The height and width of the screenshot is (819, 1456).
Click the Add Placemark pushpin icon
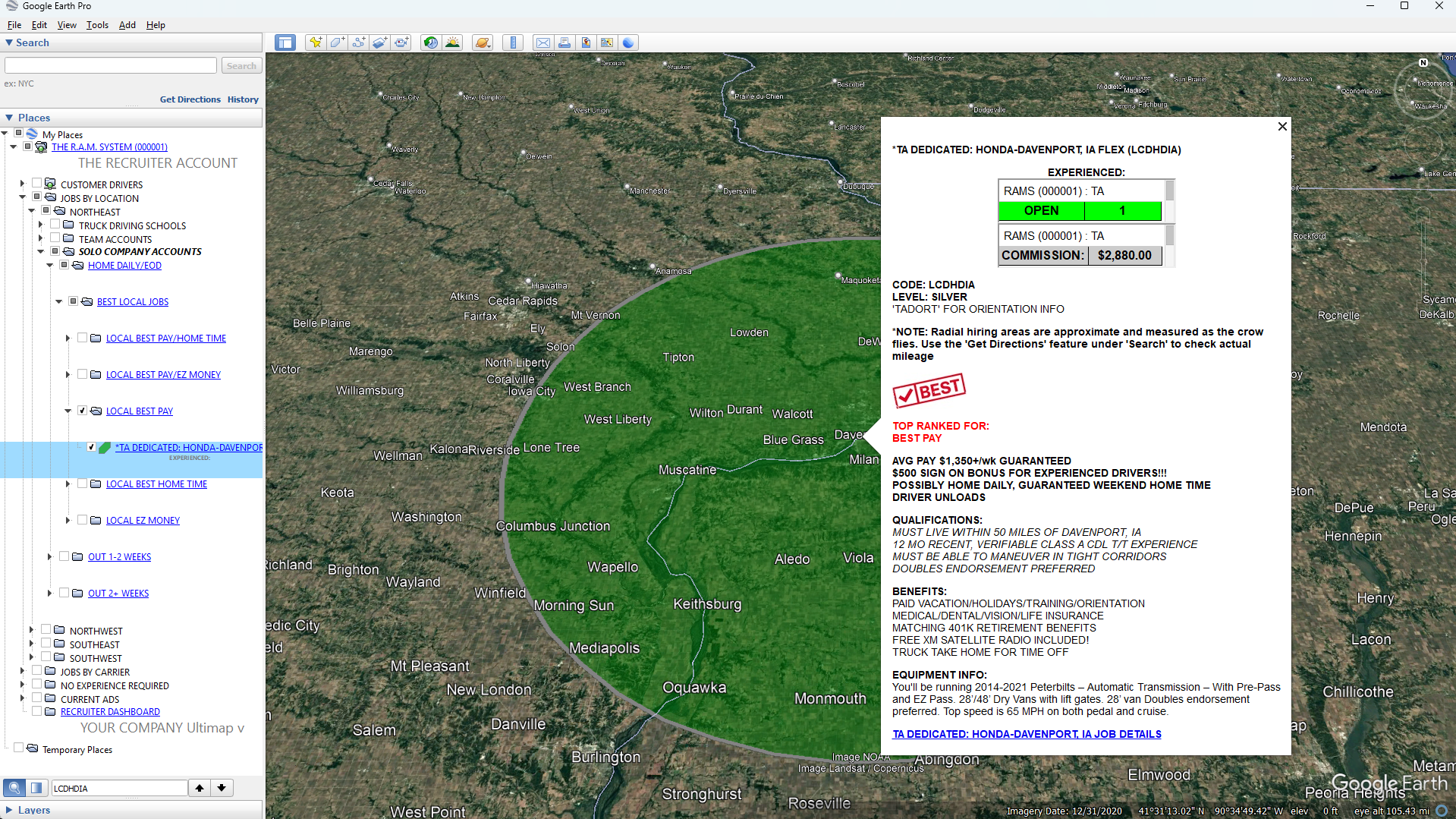click(x=315, y=43)
